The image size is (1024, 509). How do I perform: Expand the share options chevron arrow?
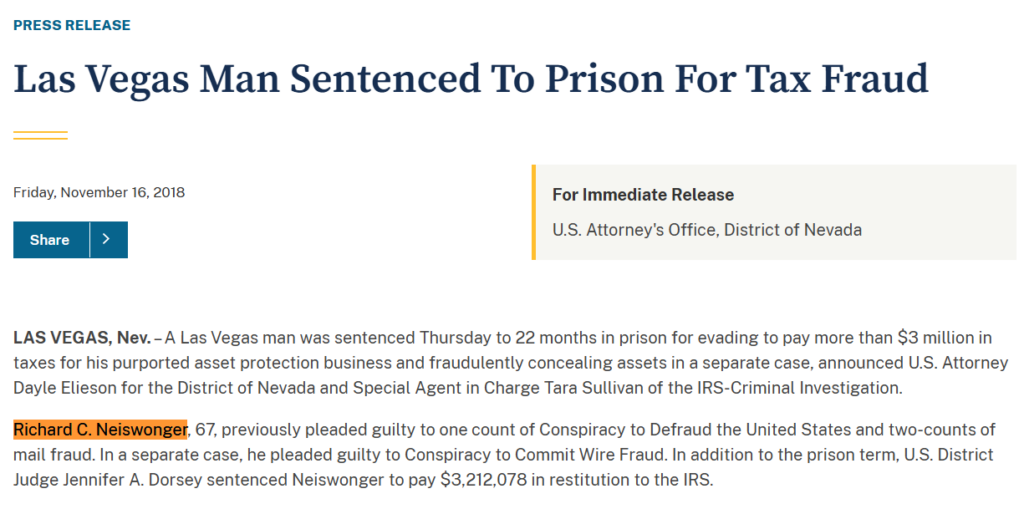tap(108, 240)
